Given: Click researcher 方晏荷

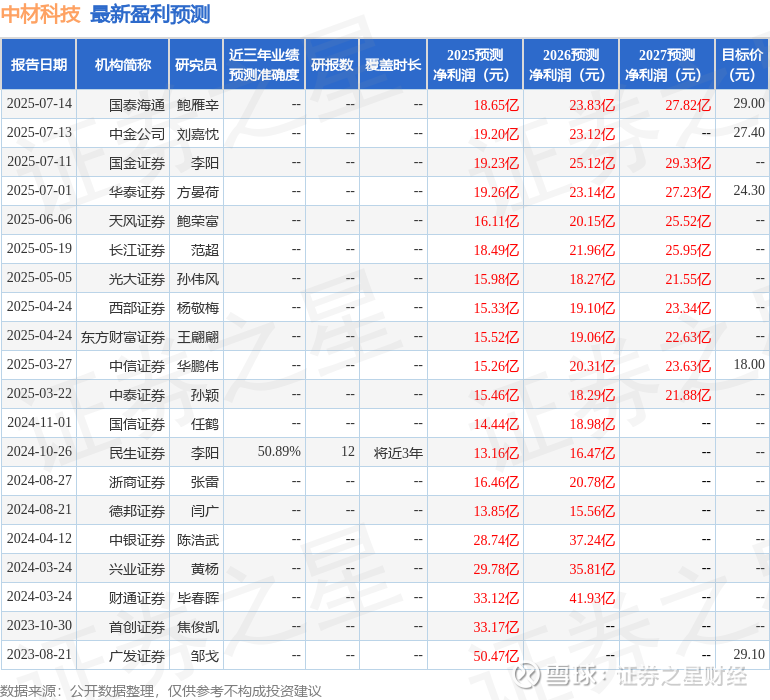Looking at the screenshot, I should click(x=197, y=192).
